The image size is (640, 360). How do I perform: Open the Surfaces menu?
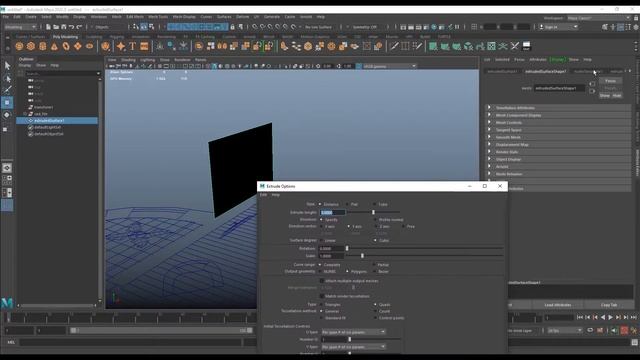point(224,17)
